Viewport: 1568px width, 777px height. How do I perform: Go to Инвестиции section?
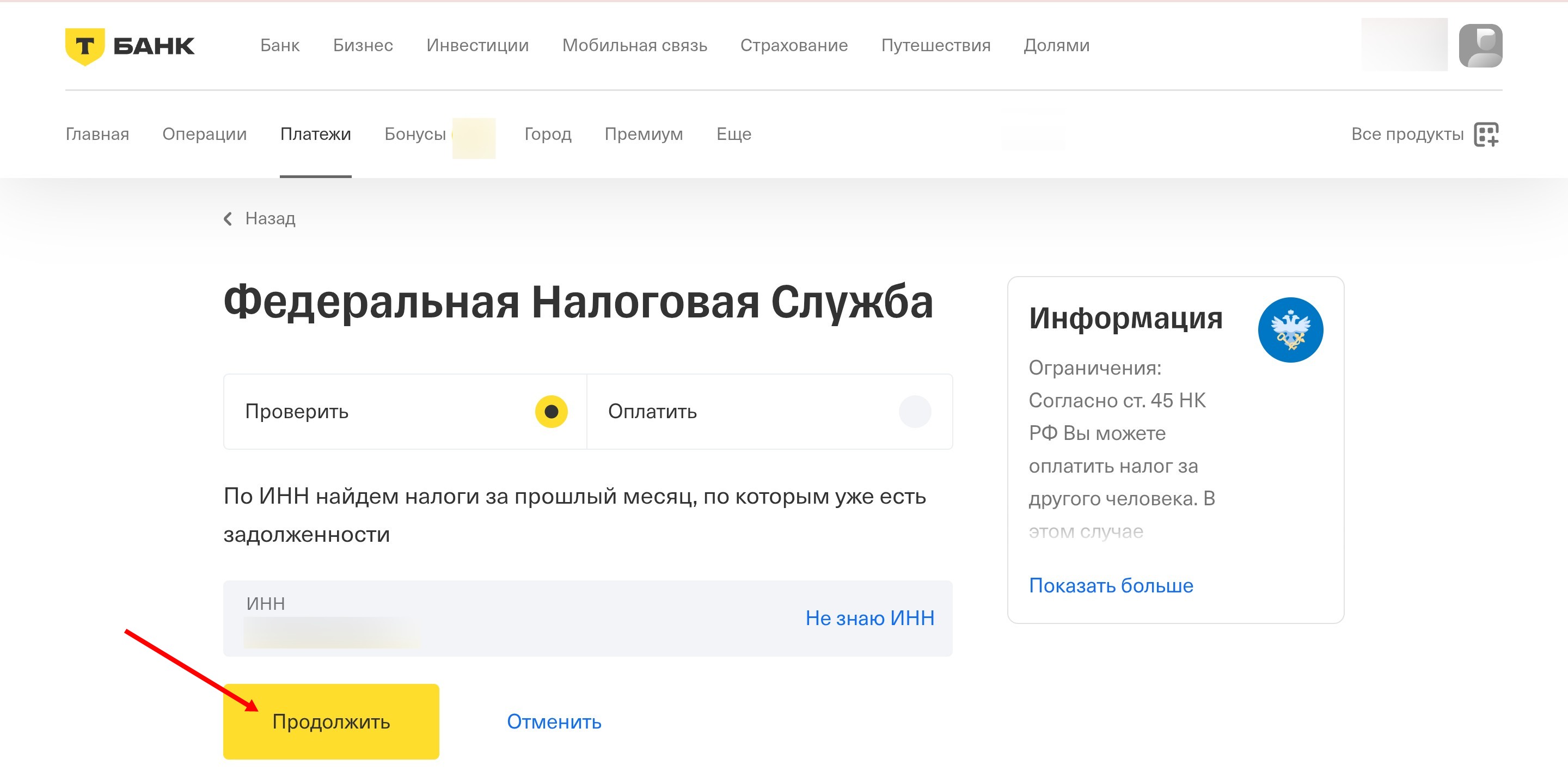(x=477, y=45)
